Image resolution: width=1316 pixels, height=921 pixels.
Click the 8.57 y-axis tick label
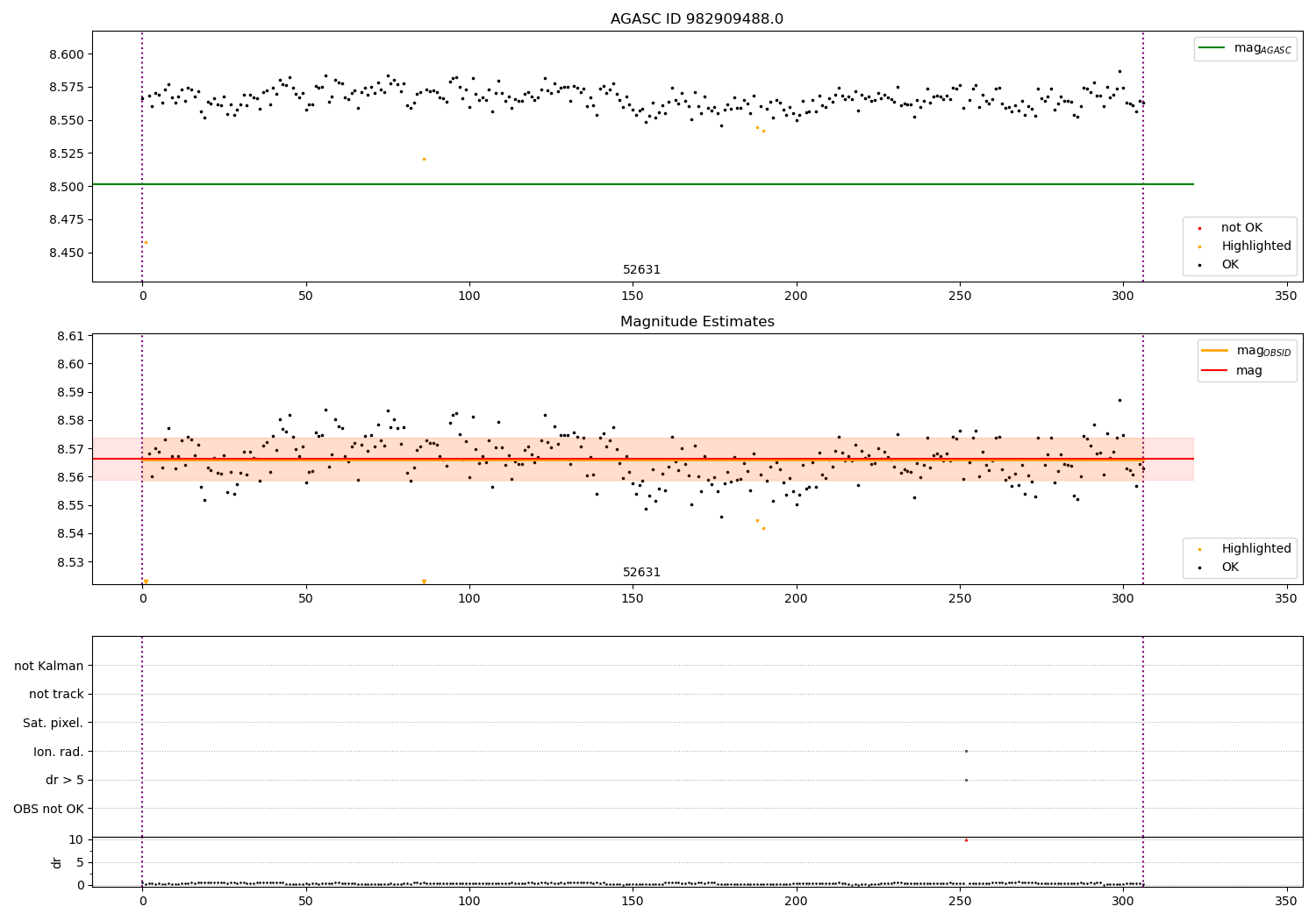[x=70, y=449]
